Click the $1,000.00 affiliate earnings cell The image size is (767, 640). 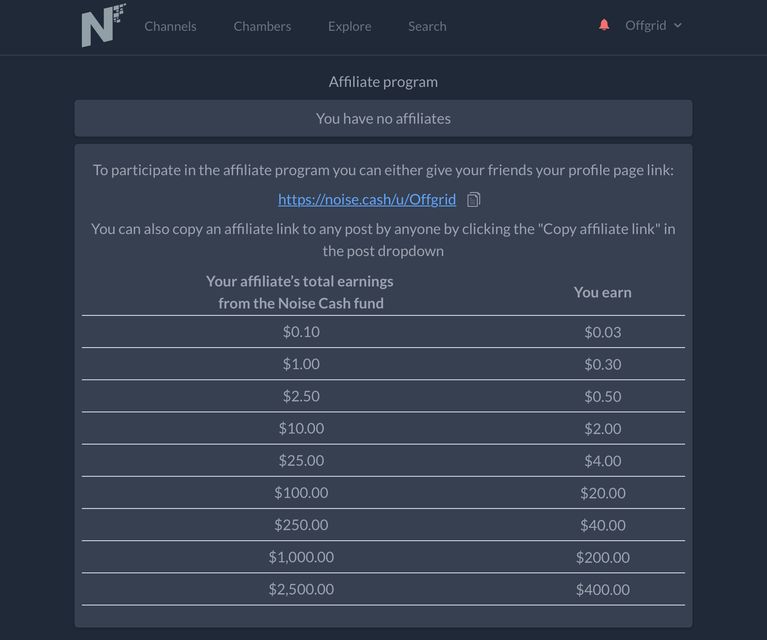[x=301, y=557]
